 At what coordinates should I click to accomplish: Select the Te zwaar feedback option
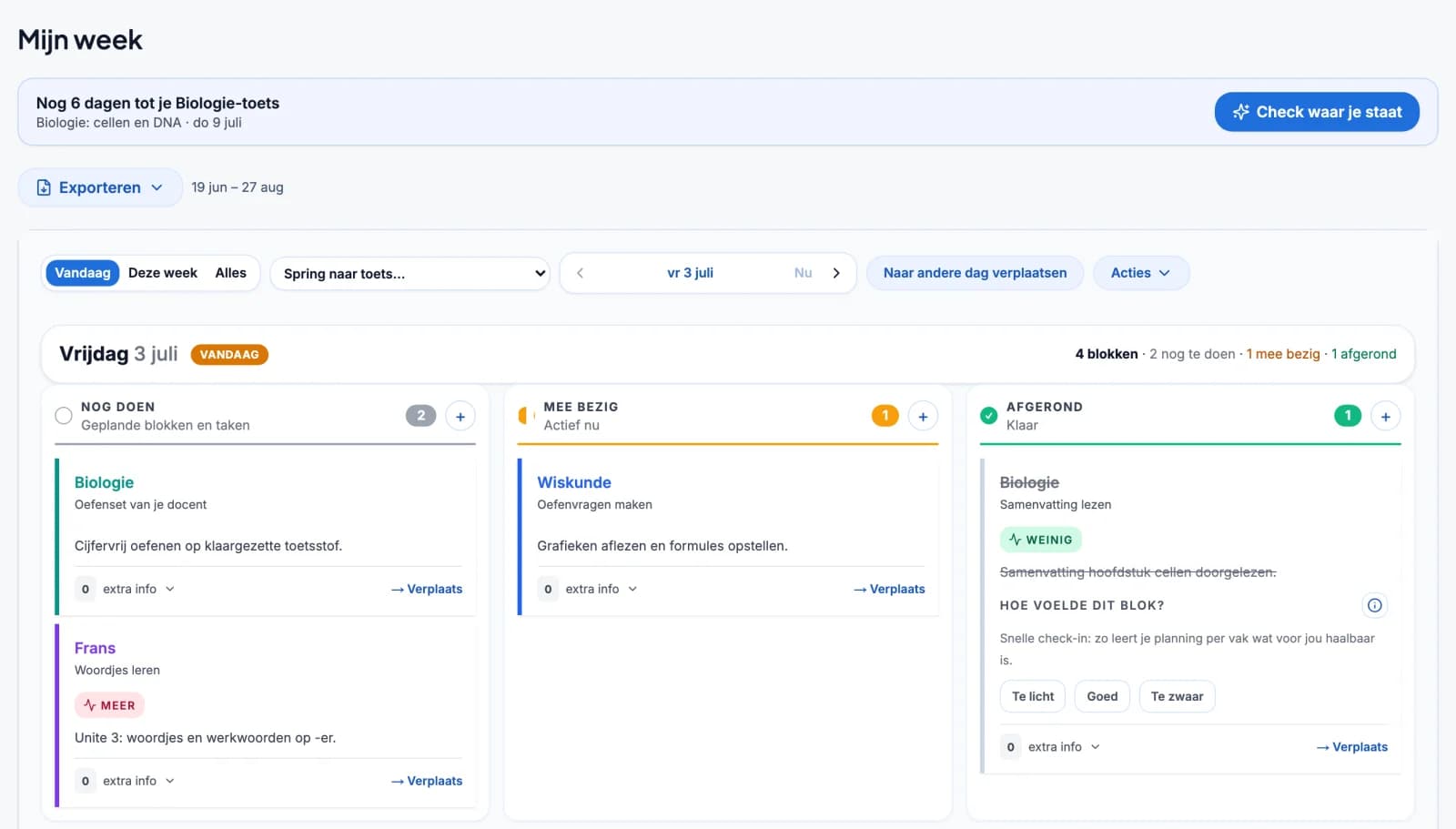(1177, 696)
